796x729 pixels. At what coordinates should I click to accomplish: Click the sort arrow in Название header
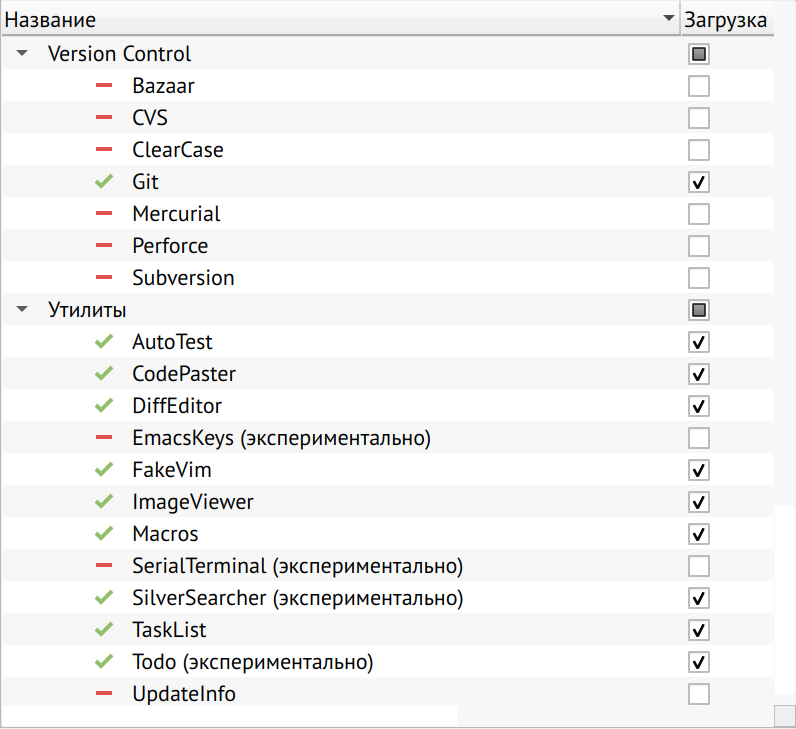(669, 19)
